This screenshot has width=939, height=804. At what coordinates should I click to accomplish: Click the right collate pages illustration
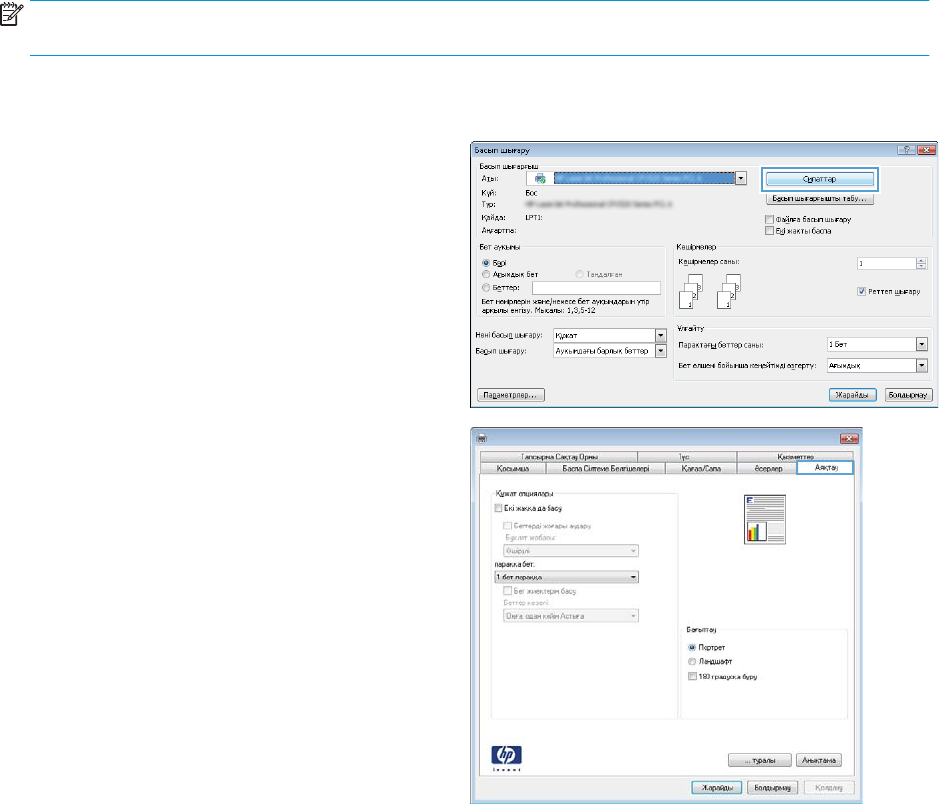click(729, 291)
